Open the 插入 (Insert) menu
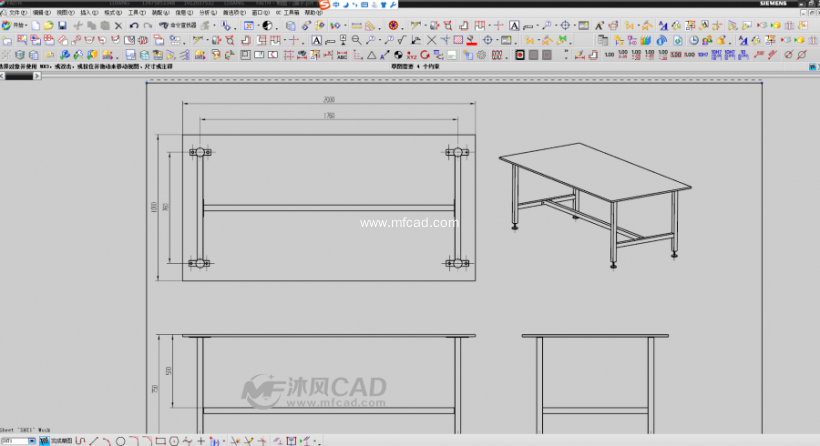Viewport: 820px width, 446px height. (x=89, y=13)
